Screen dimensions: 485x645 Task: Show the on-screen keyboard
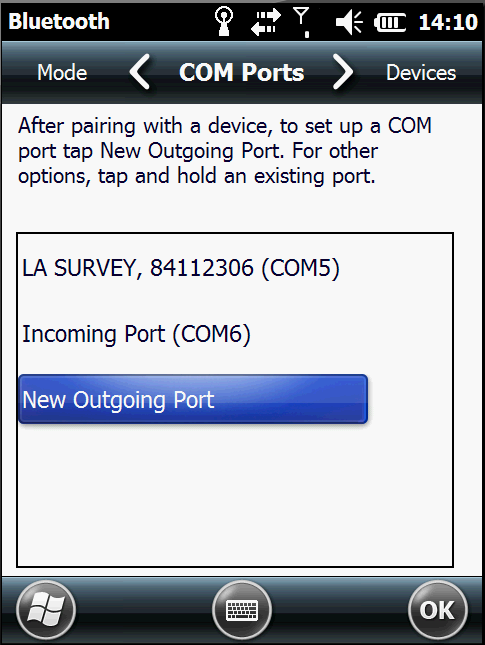[242, 610]
